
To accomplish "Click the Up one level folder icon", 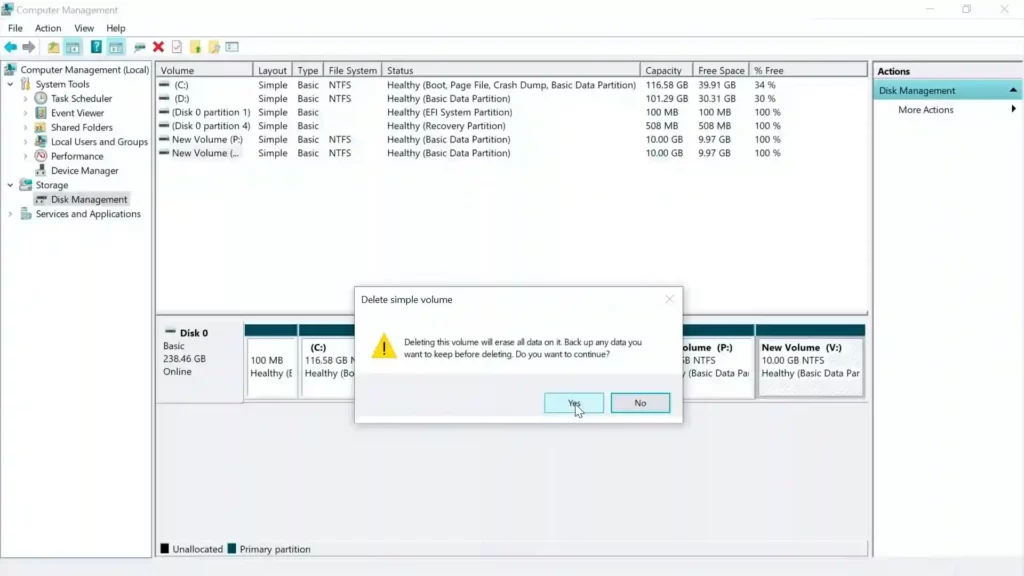I will pyautogui.click(x=54, y=47).
